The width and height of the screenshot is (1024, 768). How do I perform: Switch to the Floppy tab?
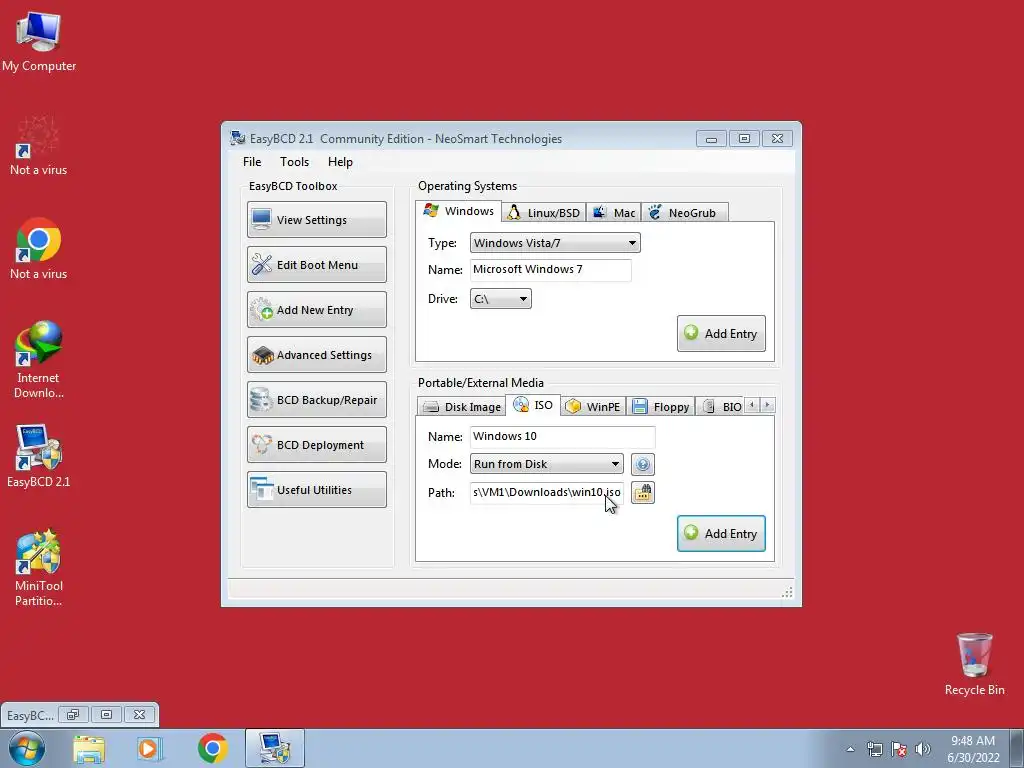click(661, 407)
